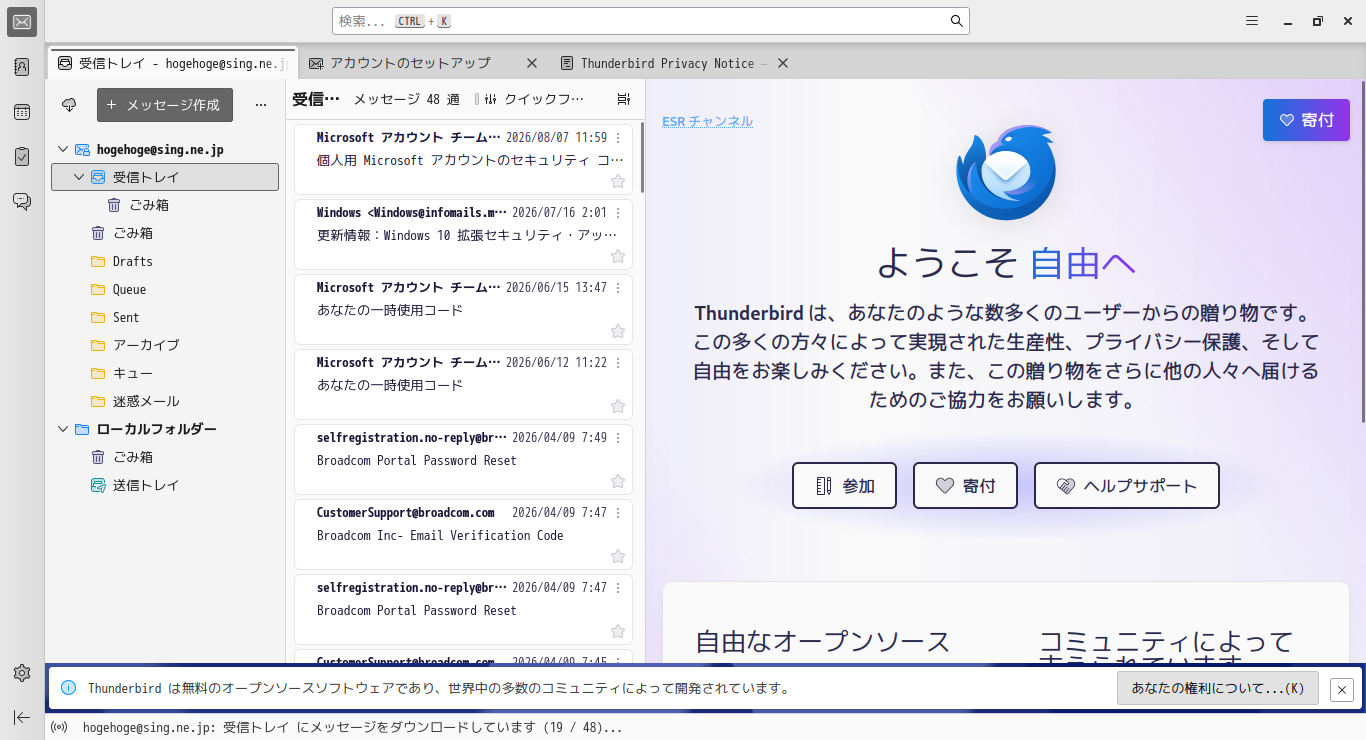1366x740 pixels.
Task: Open message list display options icon
Action: tap(624, 99)
